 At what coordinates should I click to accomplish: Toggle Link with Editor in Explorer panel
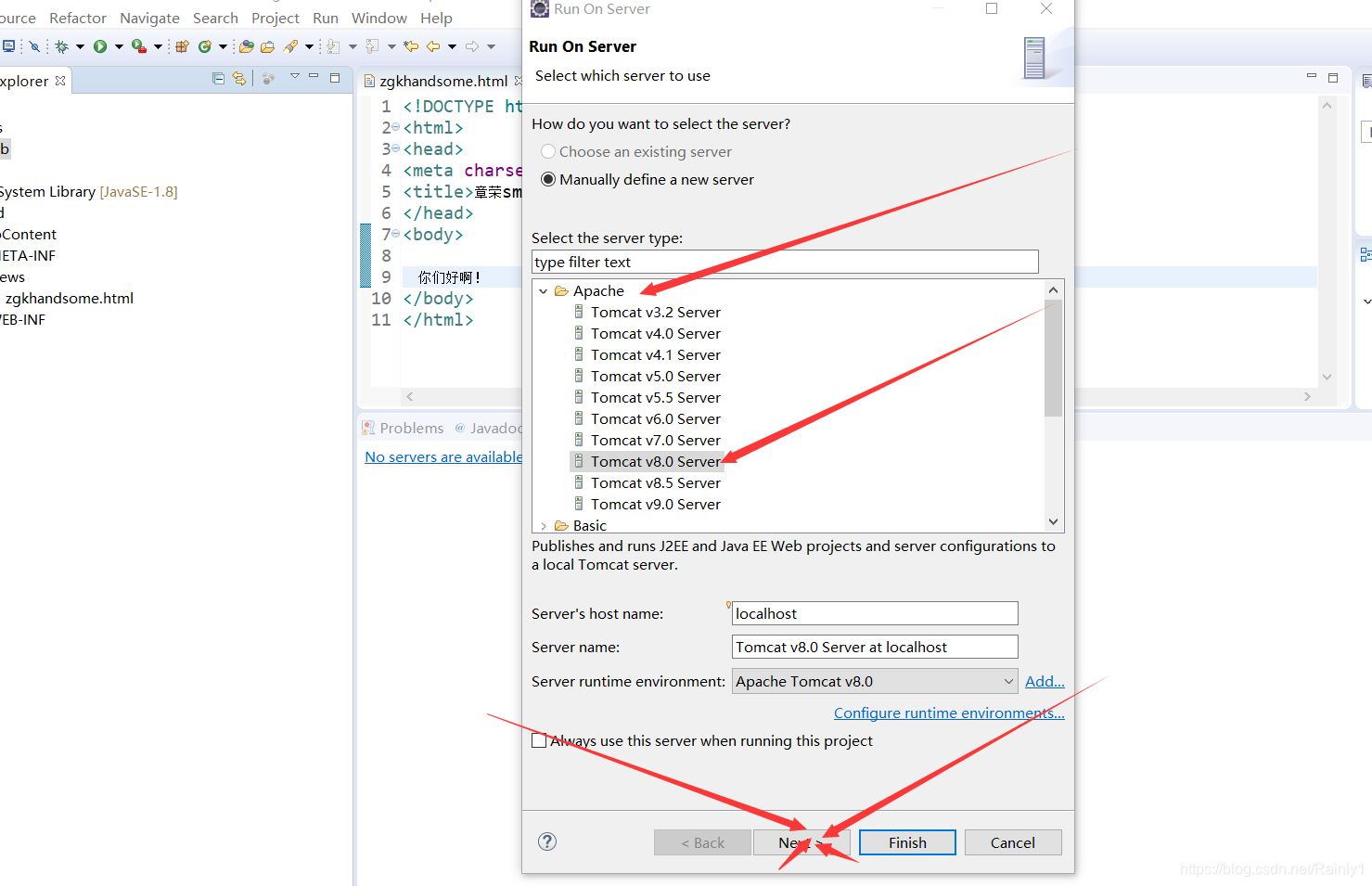pyautogui.click(x=239, y=79)
